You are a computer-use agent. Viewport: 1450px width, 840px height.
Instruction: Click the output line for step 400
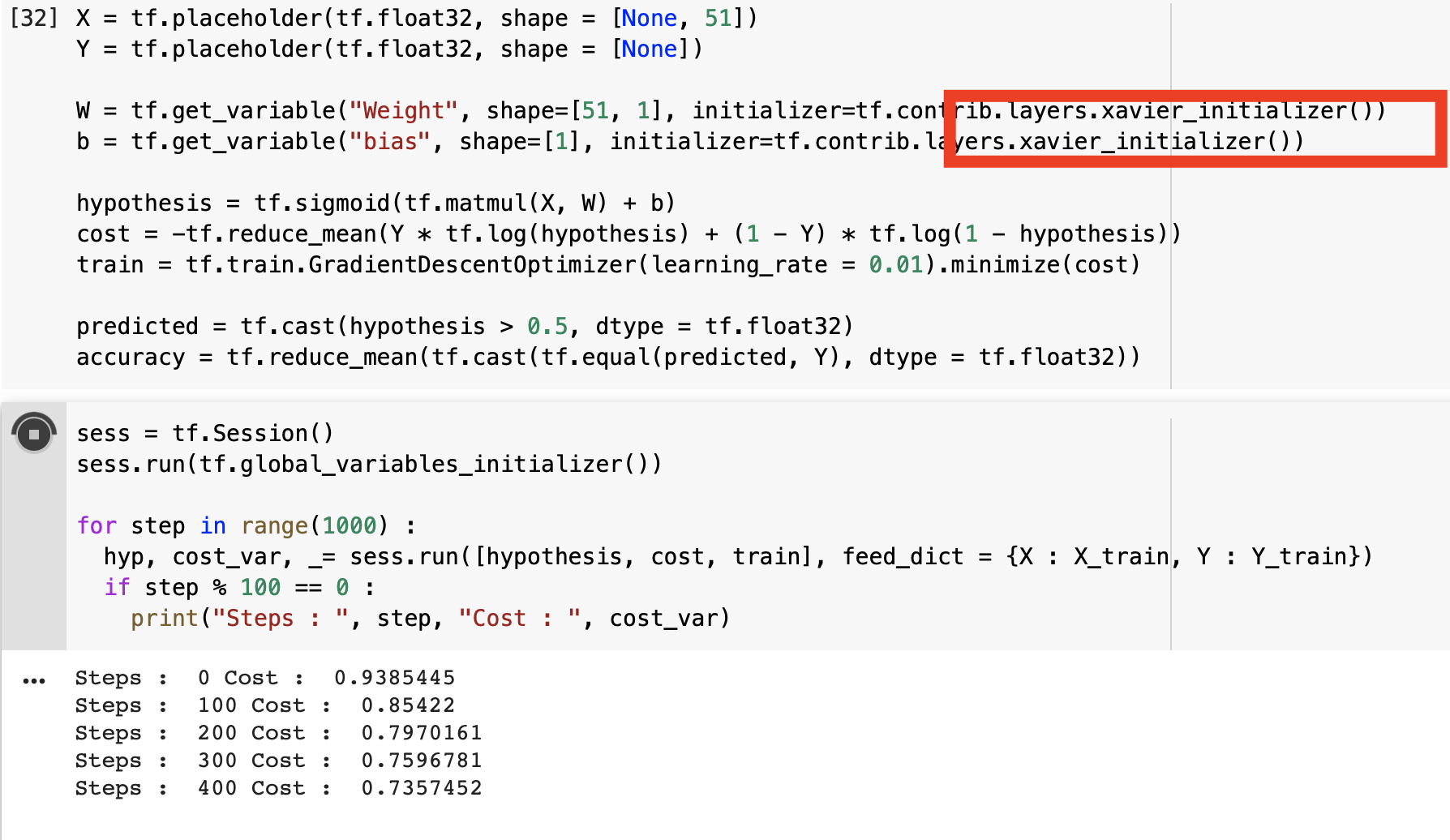click(x=278, y=788)
